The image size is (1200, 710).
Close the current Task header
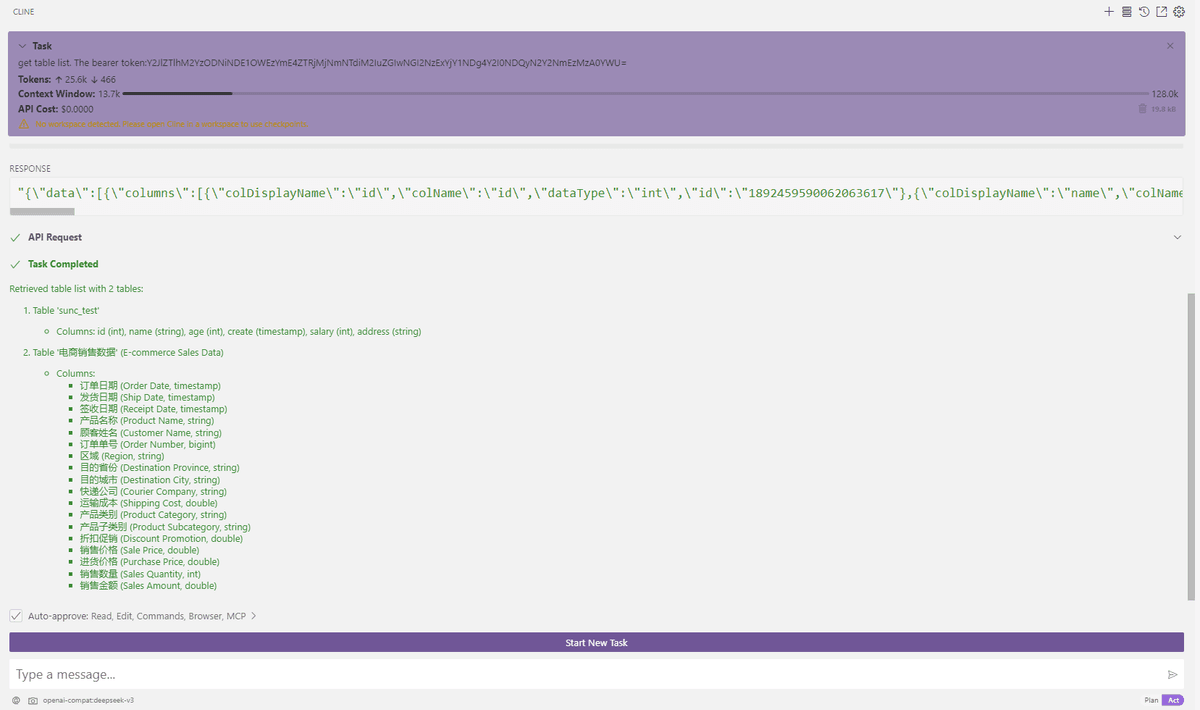point(1171,46)
